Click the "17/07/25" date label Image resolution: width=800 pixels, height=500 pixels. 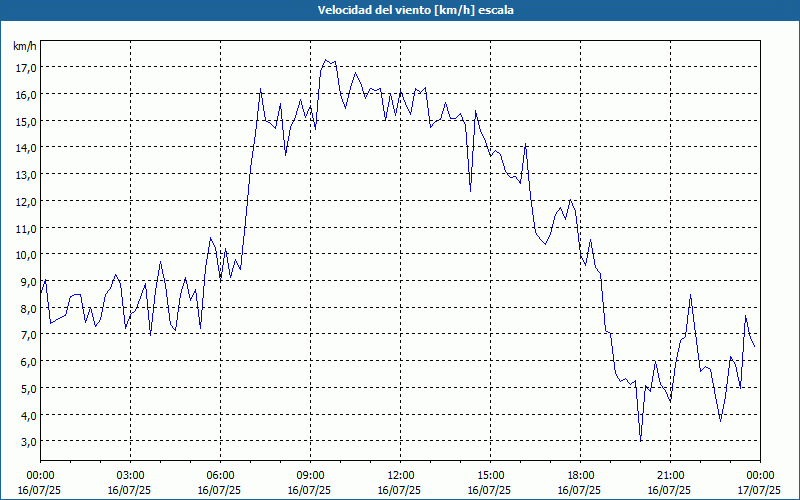pyautogui.click(x=760, y=490)
